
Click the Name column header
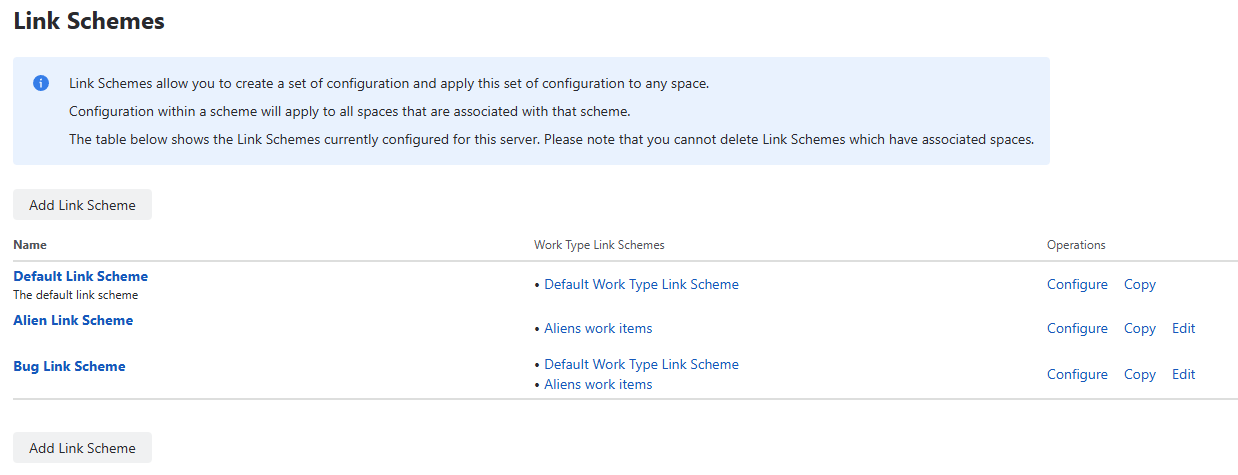30,245
